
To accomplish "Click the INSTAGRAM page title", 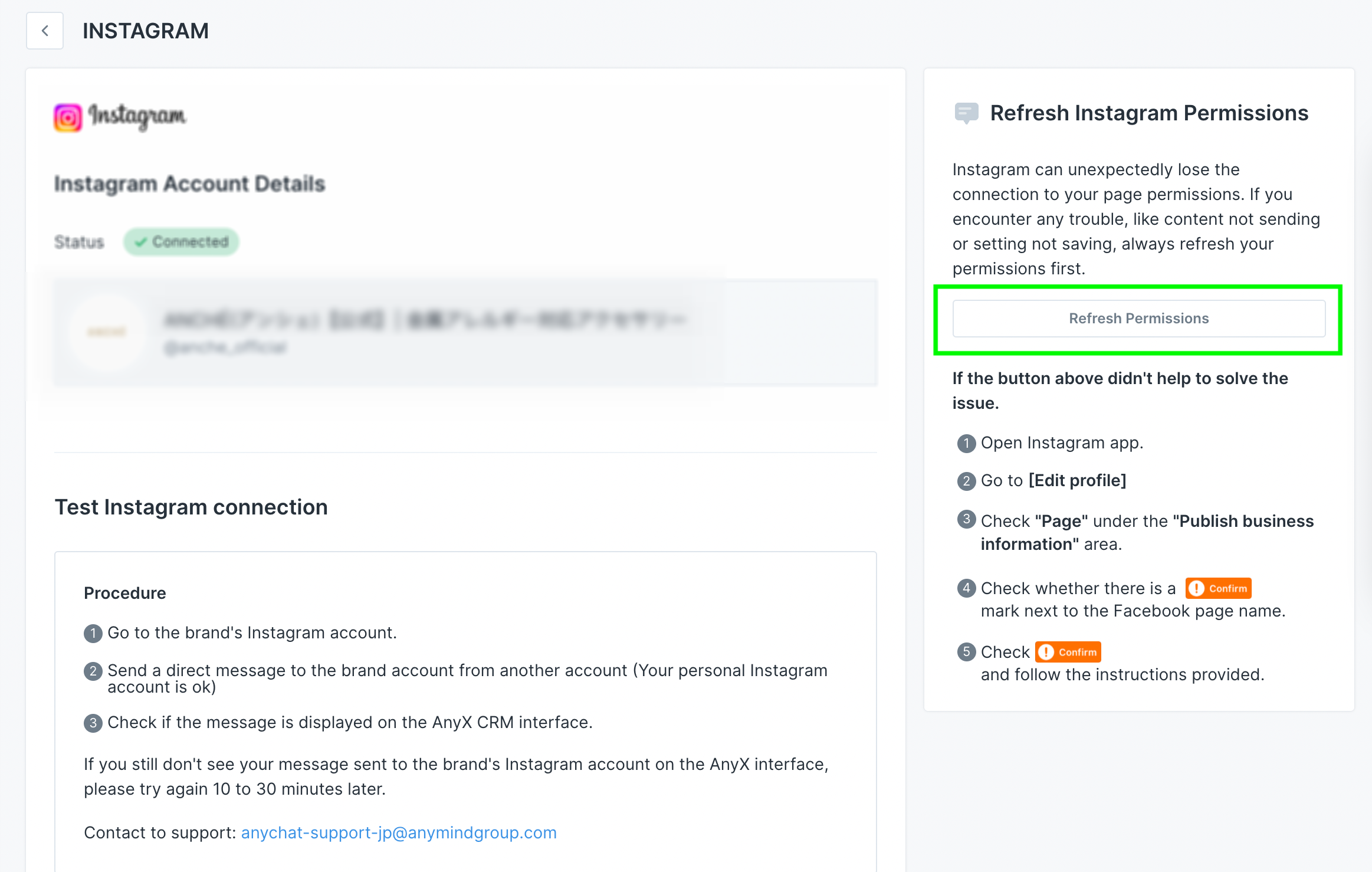I will 146,31.
